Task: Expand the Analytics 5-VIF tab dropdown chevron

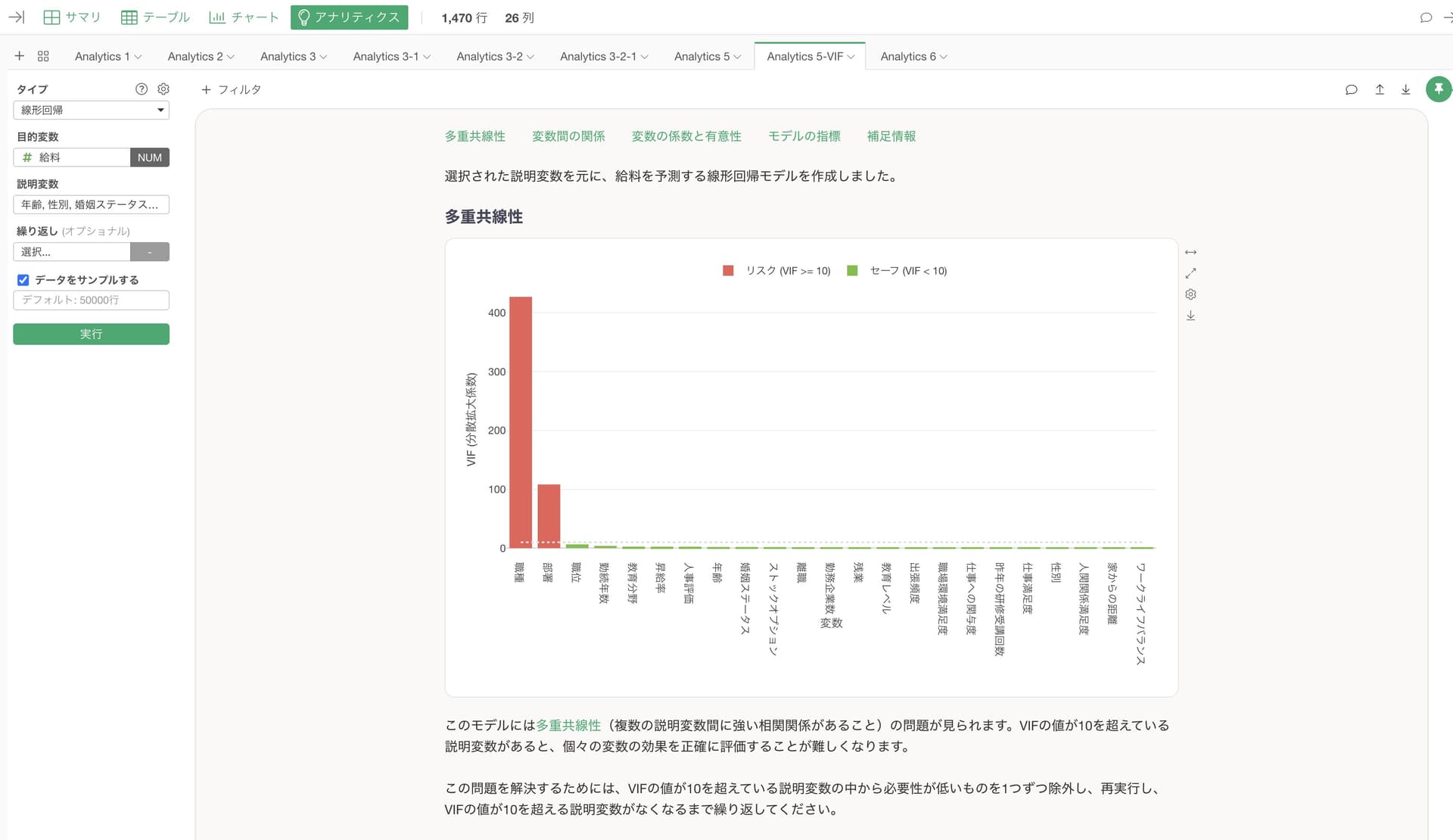Action: point(851,57)
